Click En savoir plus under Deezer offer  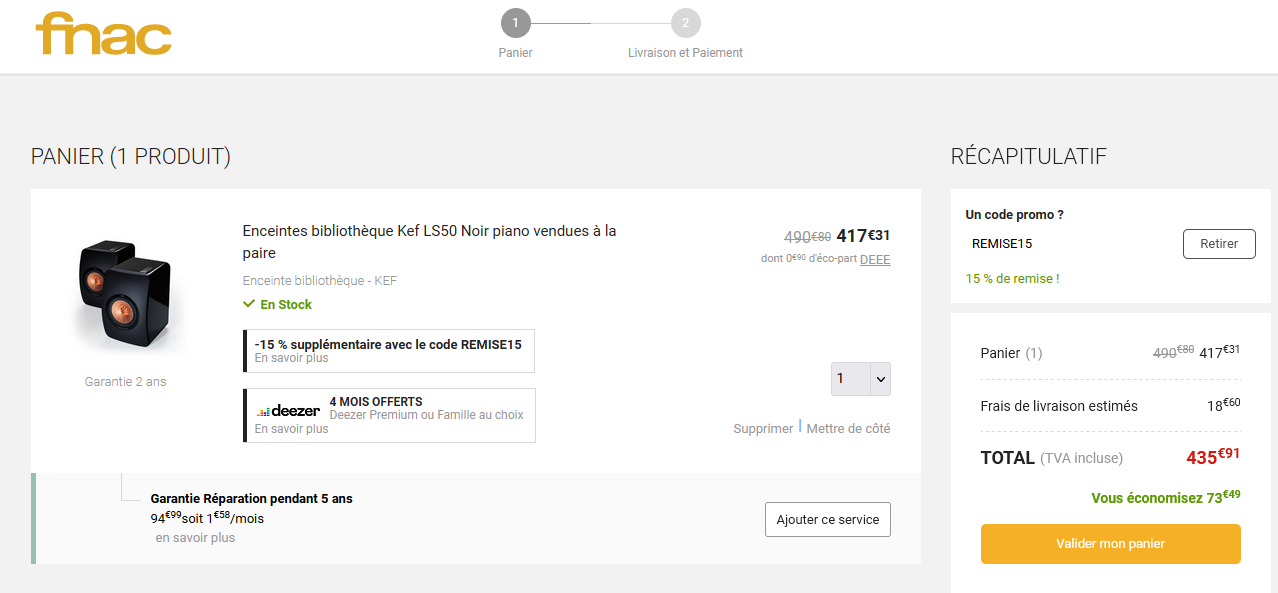[x=291, y=429]
